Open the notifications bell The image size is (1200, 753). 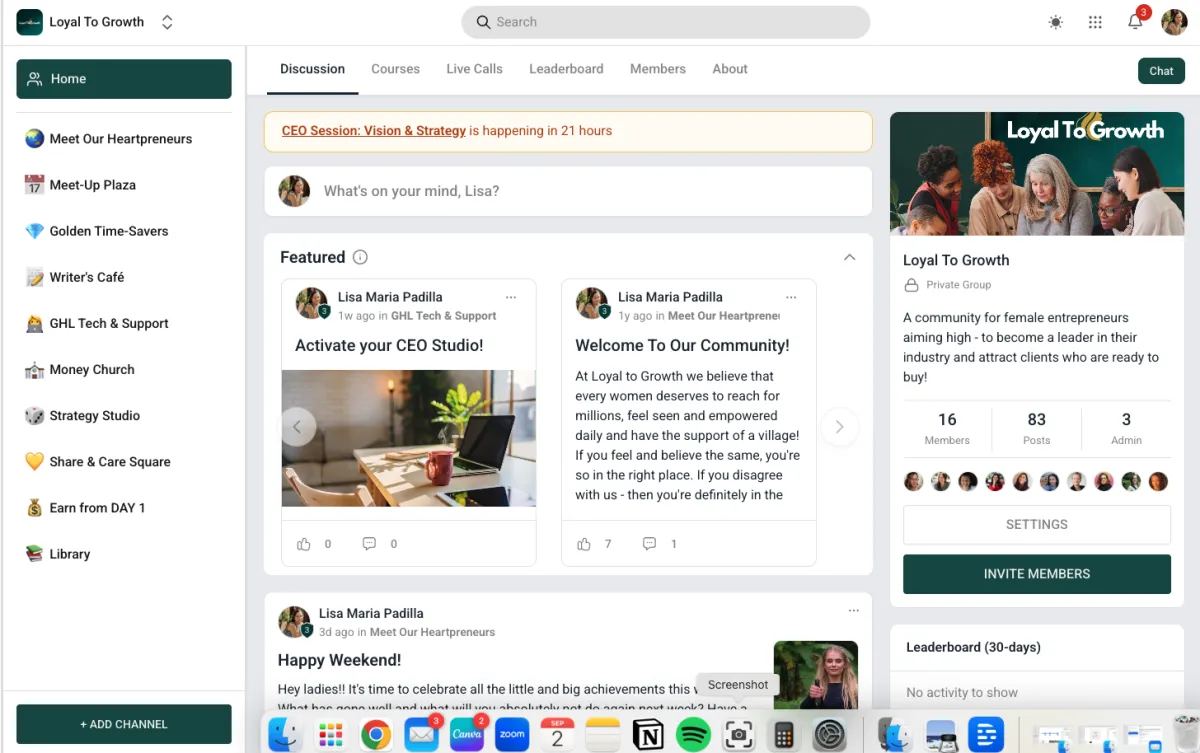pos(1135,21)
